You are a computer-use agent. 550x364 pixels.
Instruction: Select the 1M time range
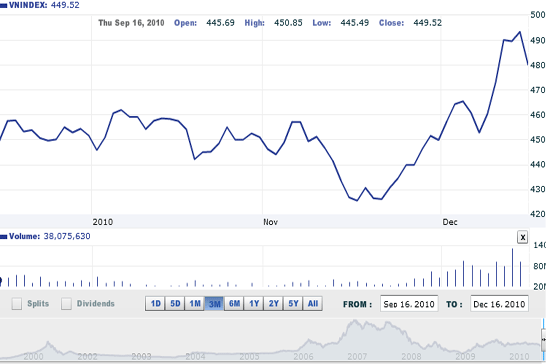195,304
